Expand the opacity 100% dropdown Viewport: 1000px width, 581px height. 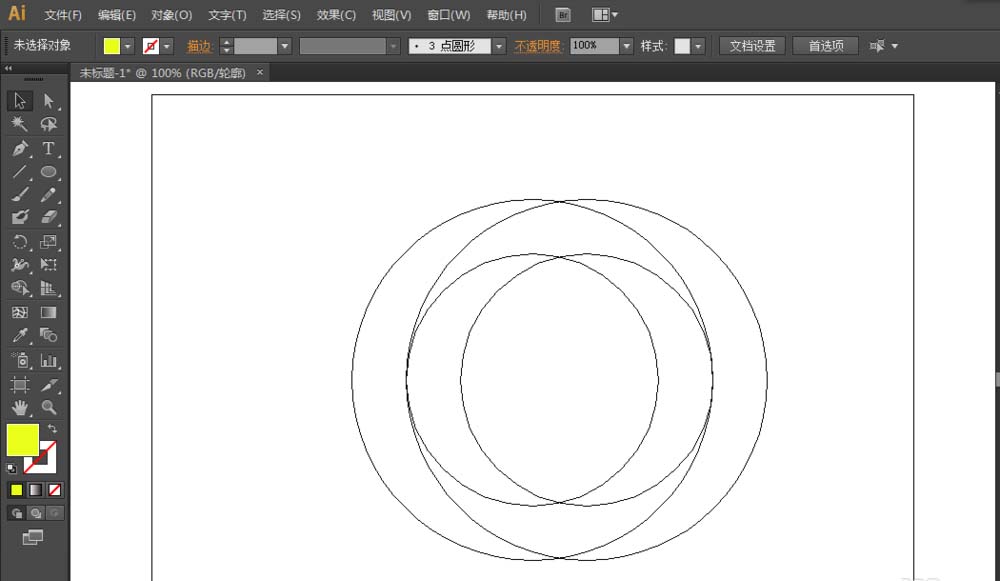click(627, 46)
